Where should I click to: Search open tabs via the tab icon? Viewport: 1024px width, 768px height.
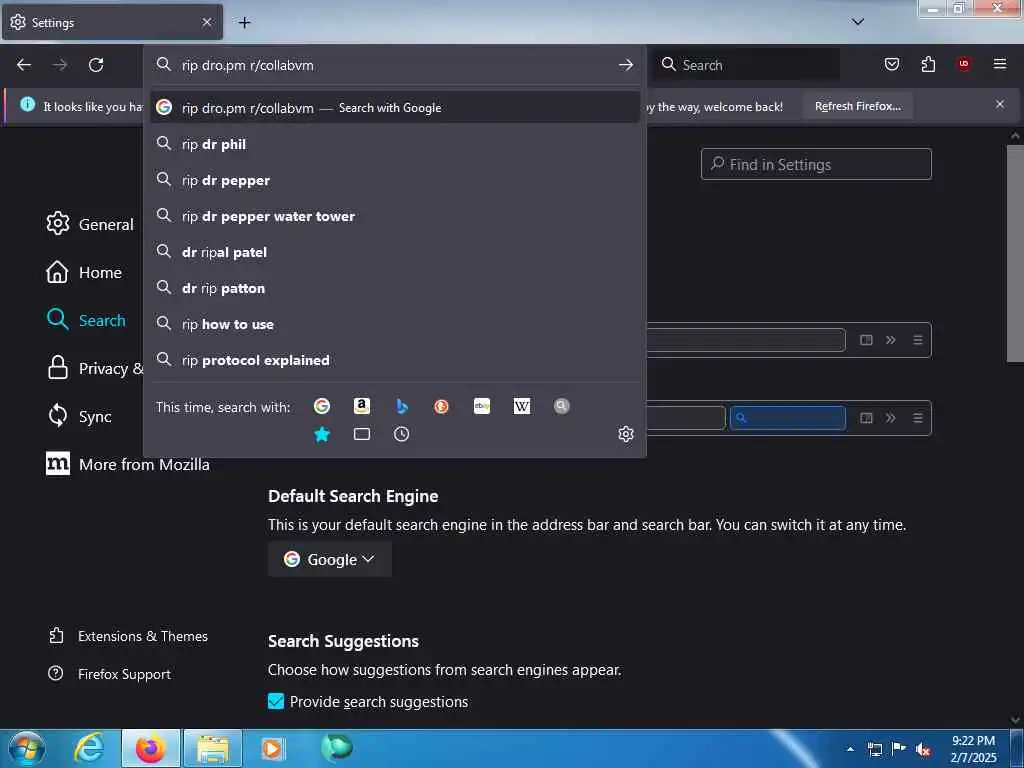362,434
